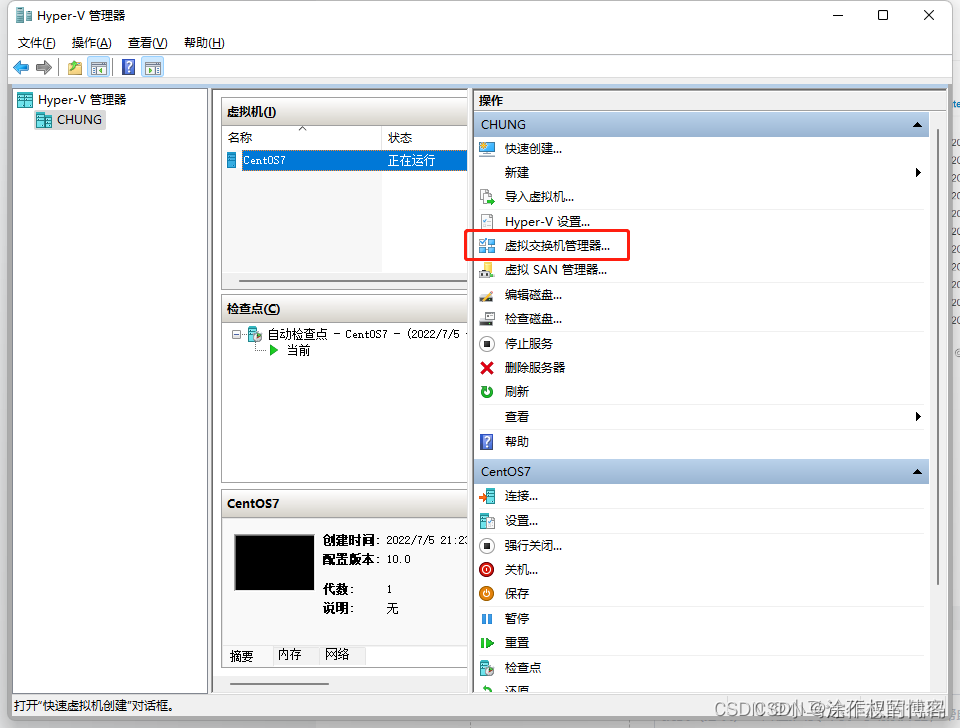Click the blue question mark Help toolbar icon
Image resolution: width=960 pixels, height=728 pixels.
(x=129, y=67)
